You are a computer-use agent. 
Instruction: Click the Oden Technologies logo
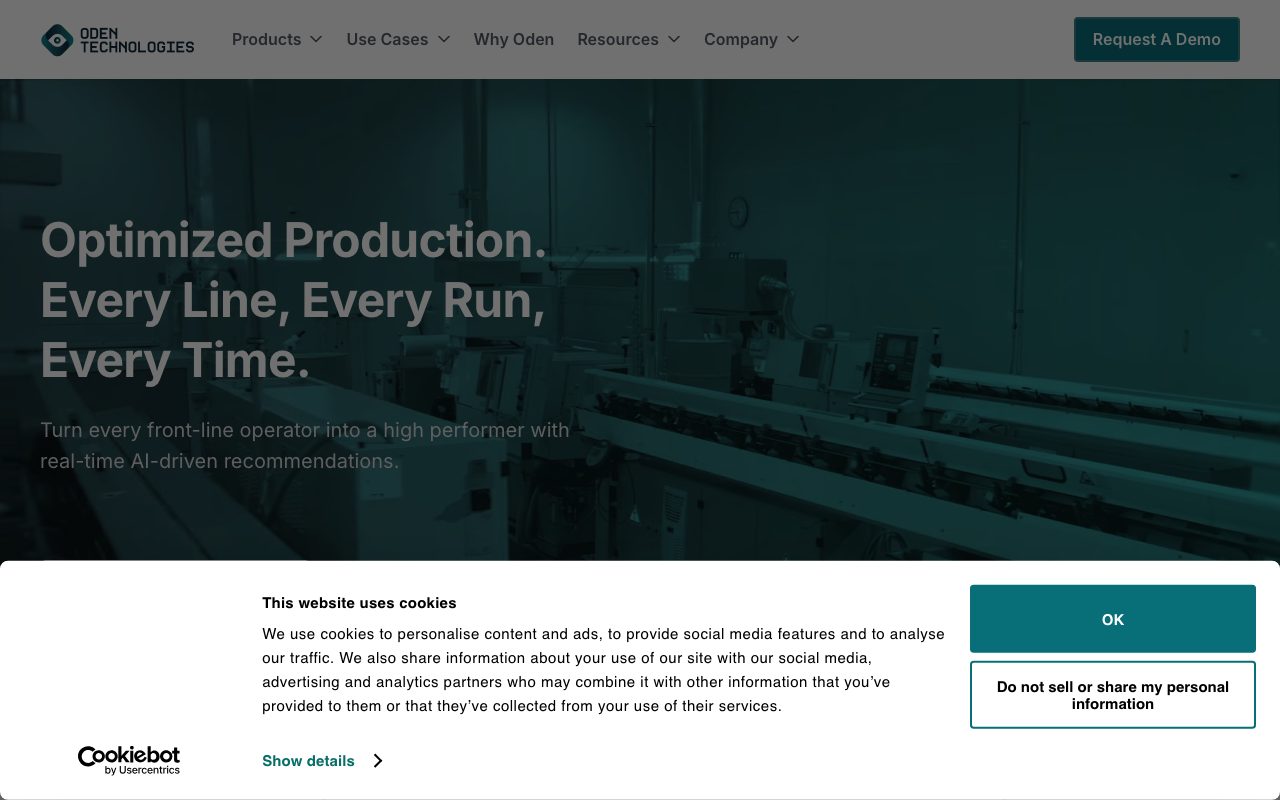118,40
